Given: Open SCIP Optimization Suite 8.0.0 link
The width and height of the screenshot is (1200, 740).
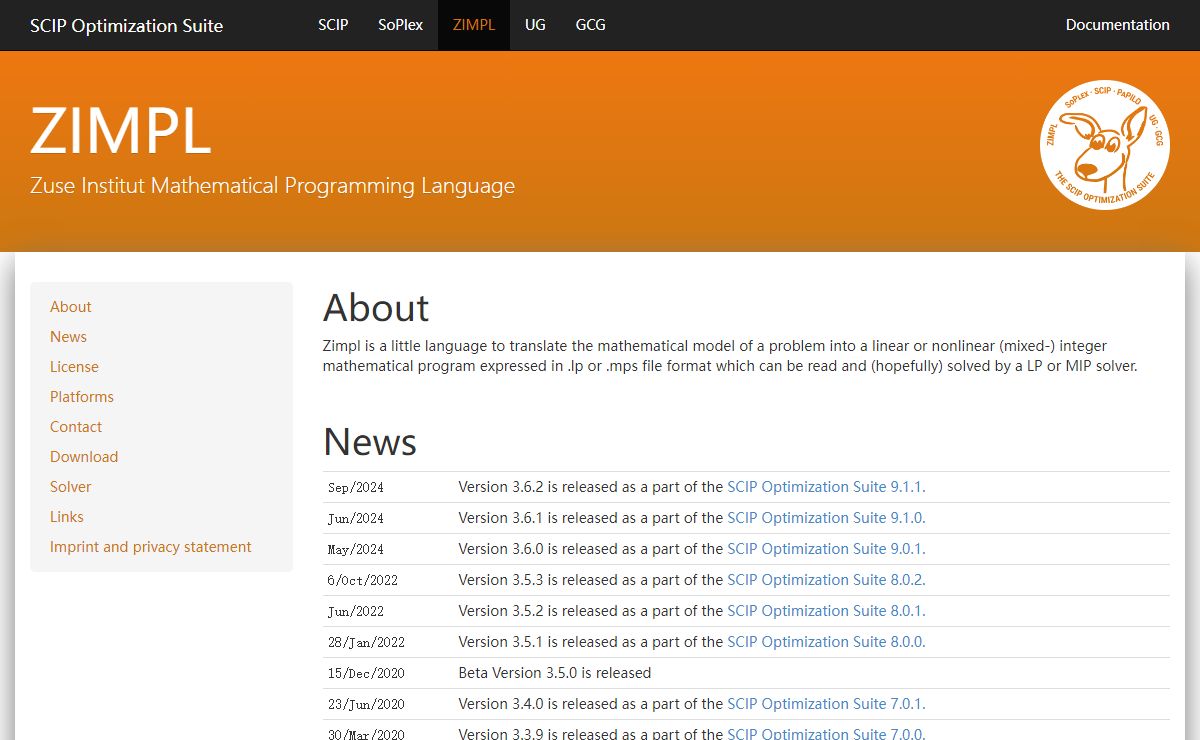Looking at the screenshot, I should pyautogui.click(x=826, y=642).
